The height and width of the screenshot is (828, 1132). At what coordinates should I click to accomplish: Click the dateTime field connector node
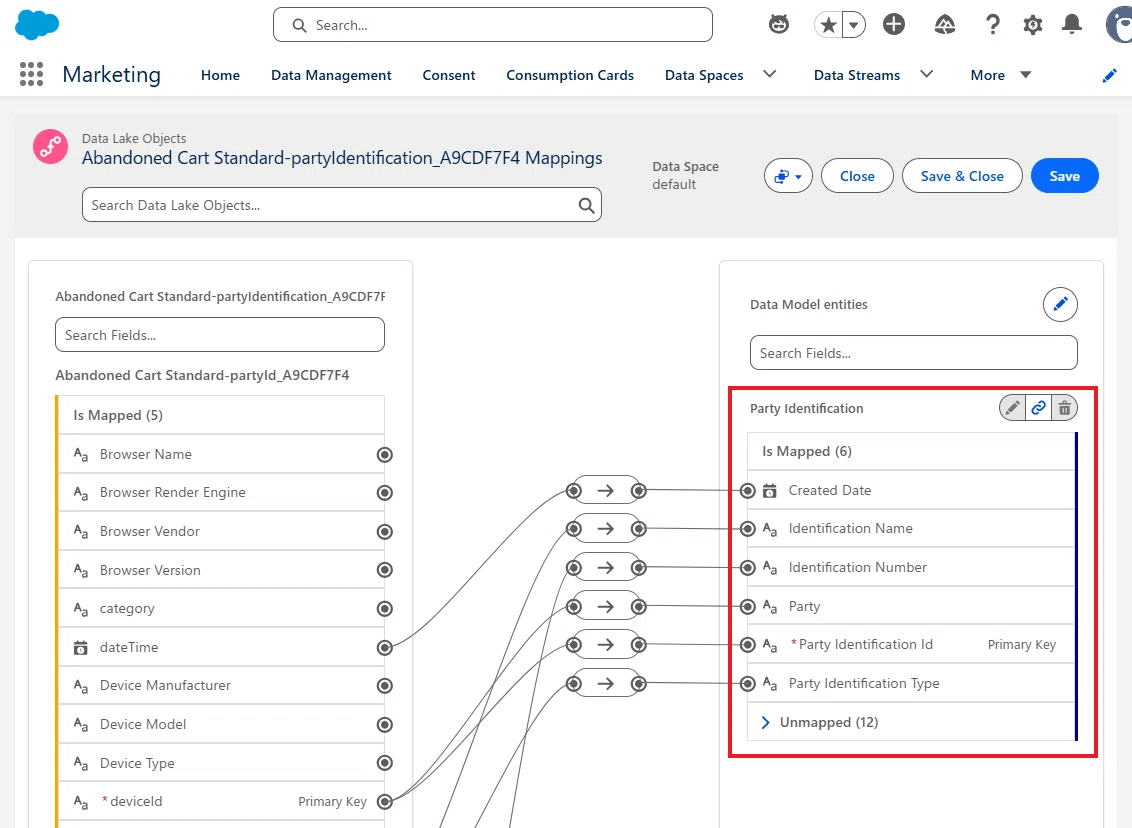385,648
